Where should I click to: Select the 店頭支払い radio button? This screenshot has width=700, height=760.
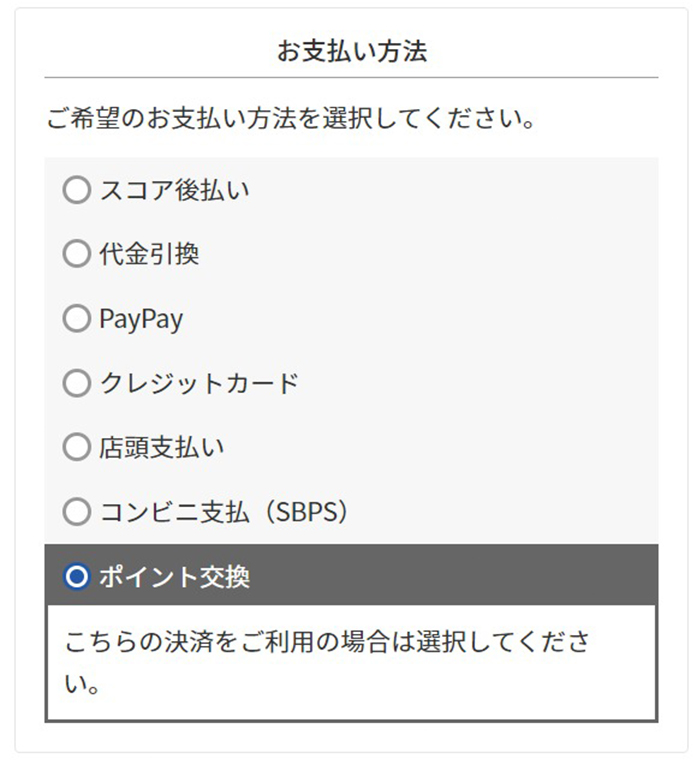coord(76,447)
